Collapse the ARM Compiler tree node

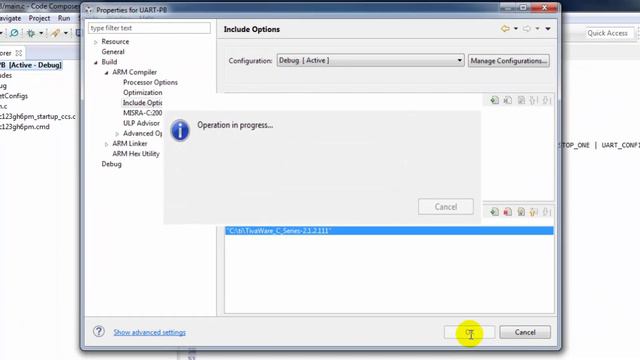point(107,73)
